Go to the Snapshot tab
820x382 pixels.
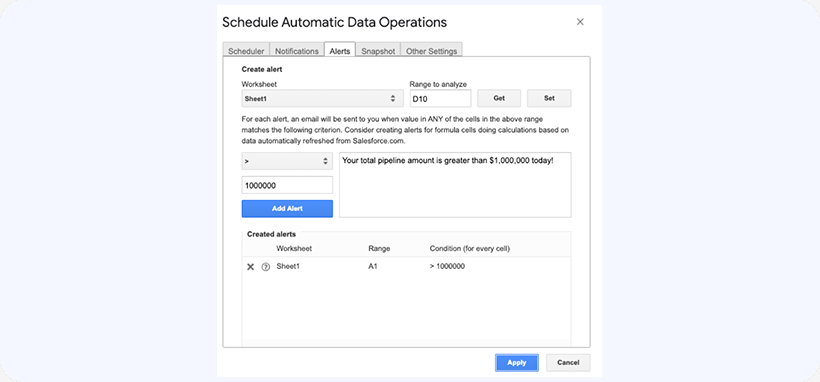click(378, 51)
